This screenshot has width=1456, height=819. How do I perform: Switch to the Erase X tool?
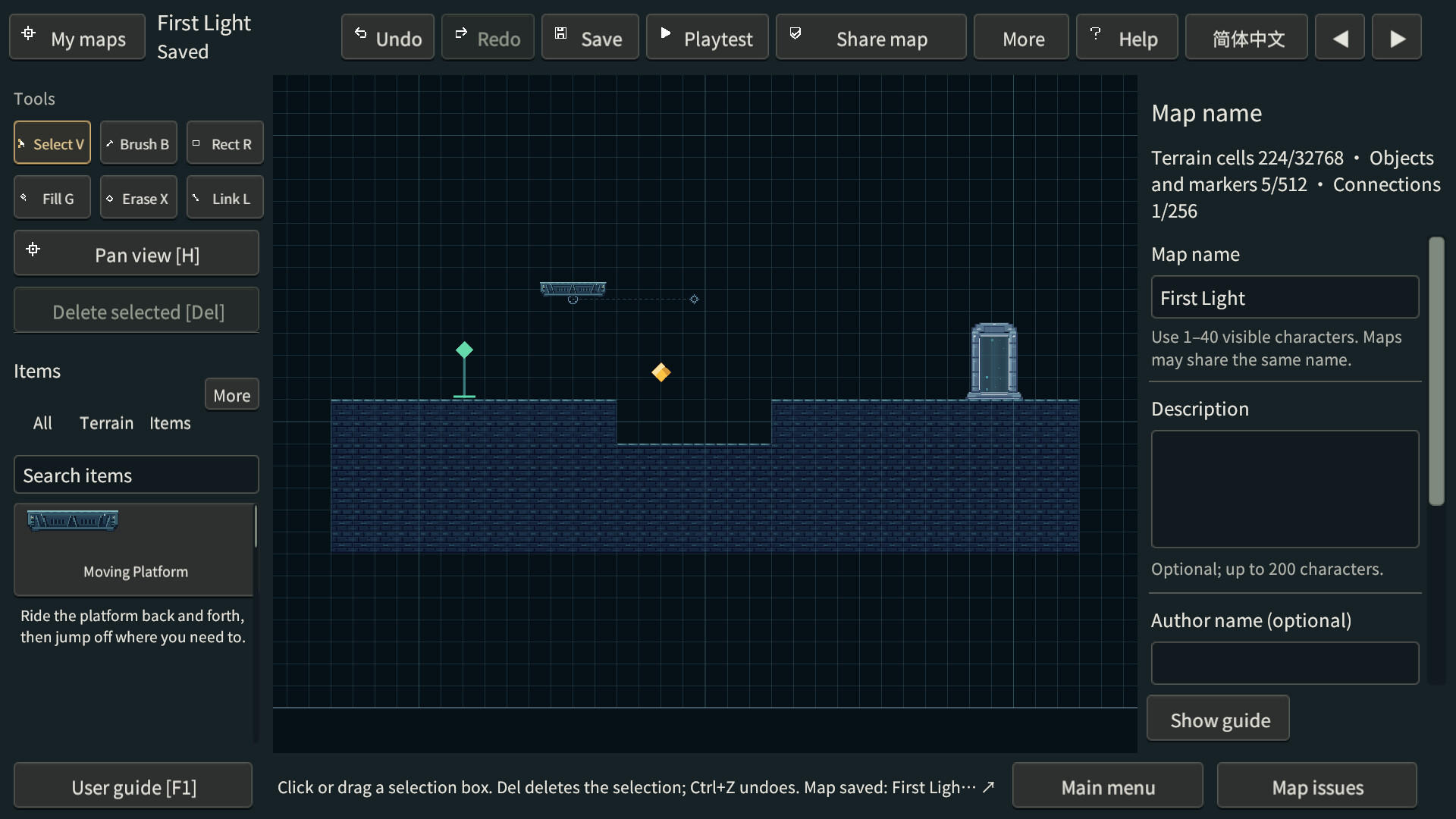(x=139, y=197)
